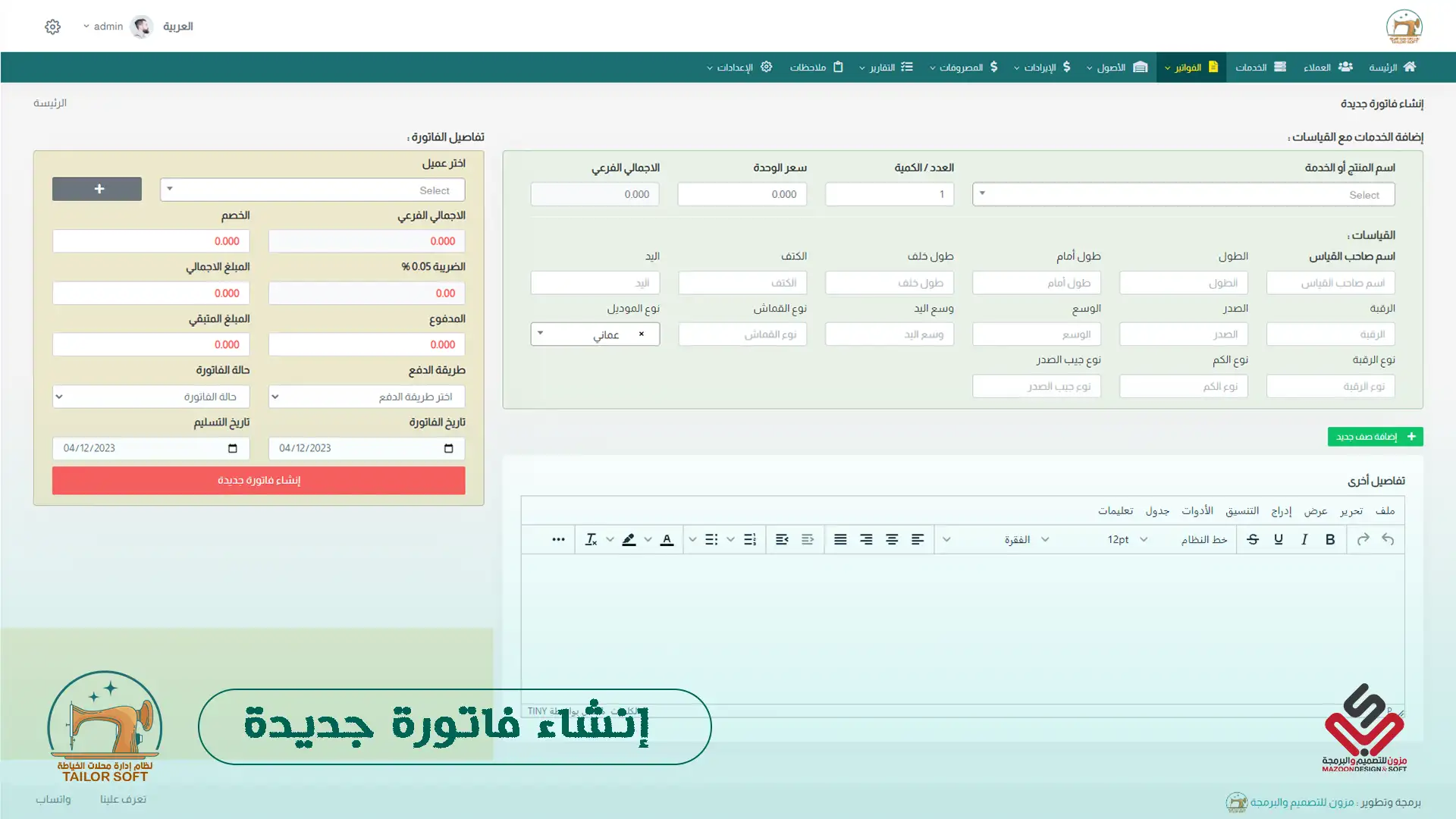This screenshot has height=819, width=1456.
Task: Open the settings gear at top left
Action: point(52,27)
